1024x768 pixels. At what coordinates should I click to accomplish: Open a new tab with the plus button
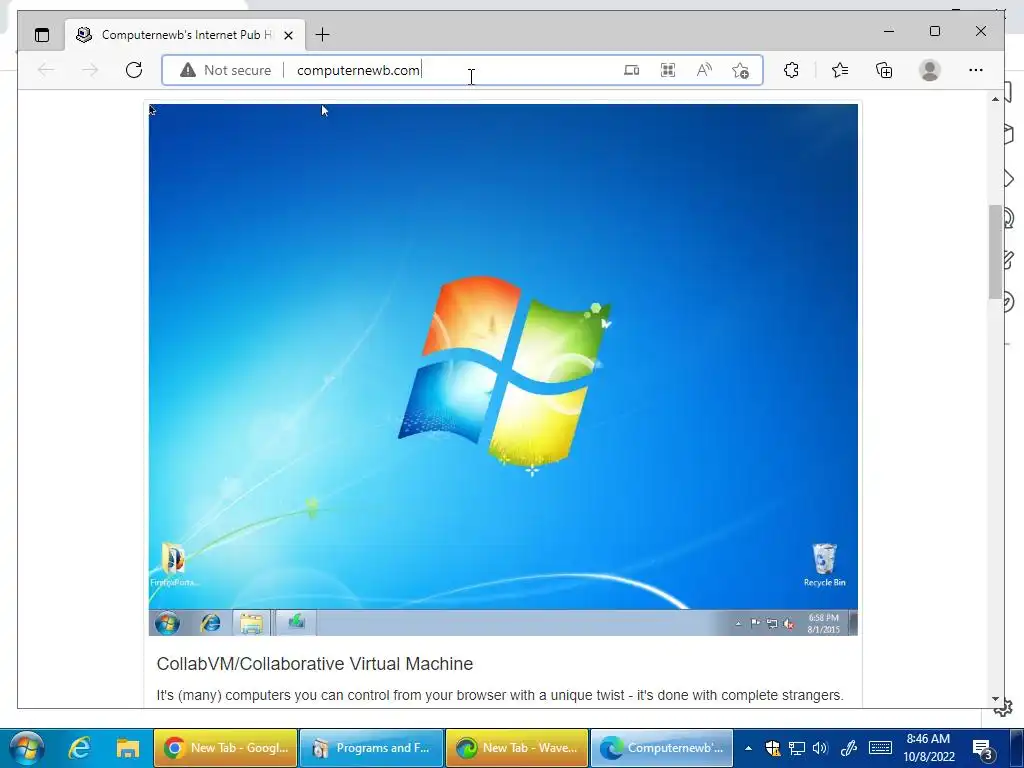pos(323,35)
